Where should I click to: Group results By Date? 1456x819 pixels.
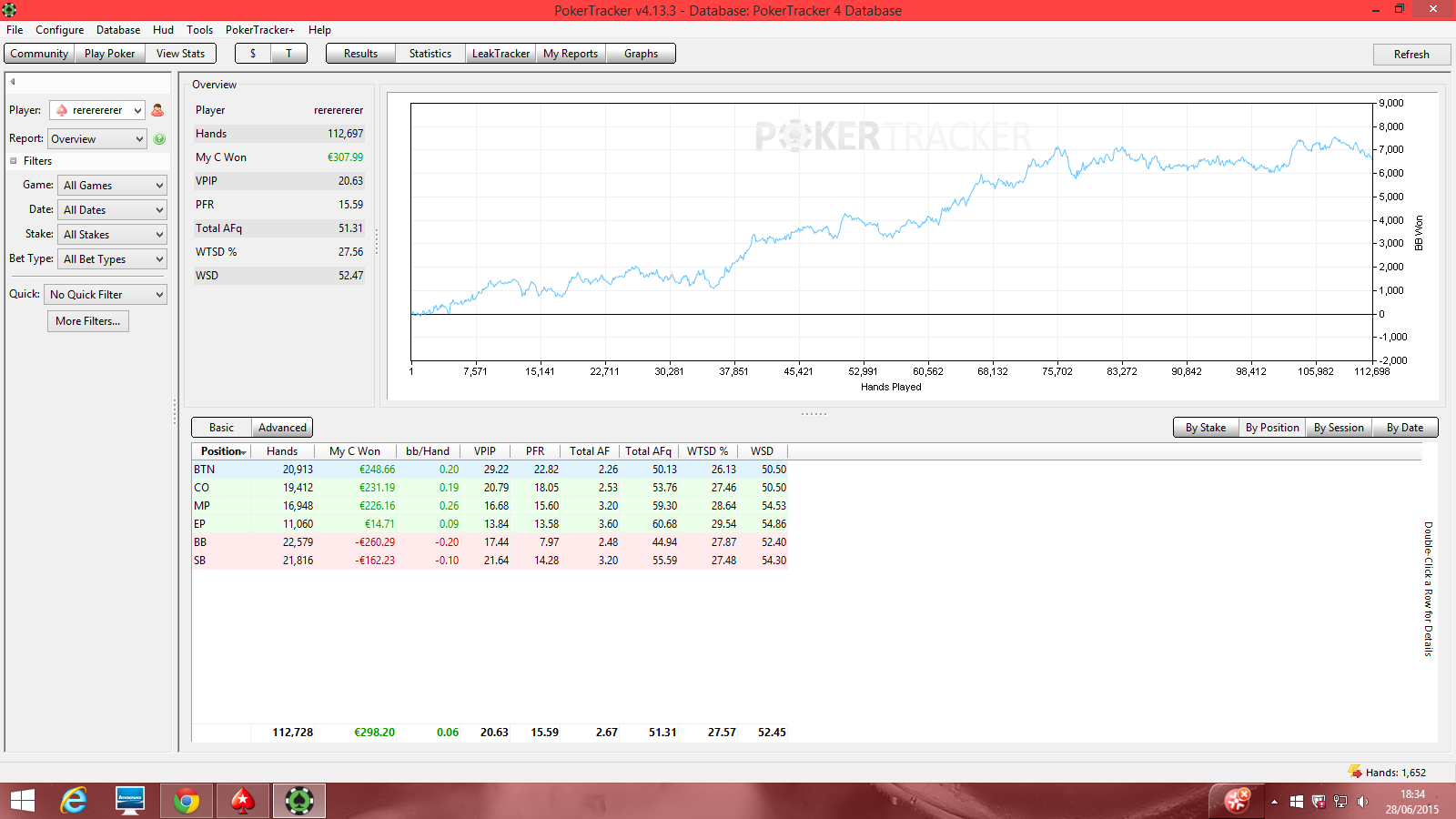click(x=1405, y=428)
